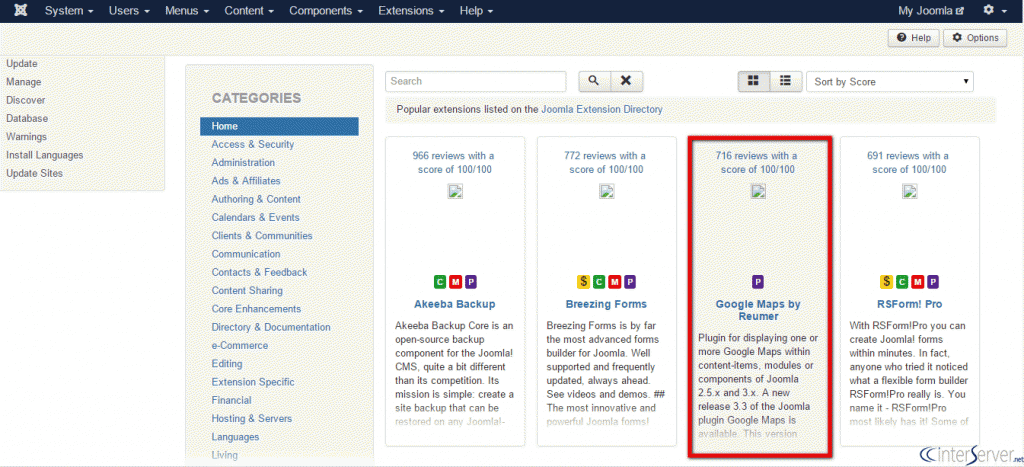Open Contacts & Feedback category
Image resolution: width=1024 pixels, height=467 pixels.
[259, 272]
